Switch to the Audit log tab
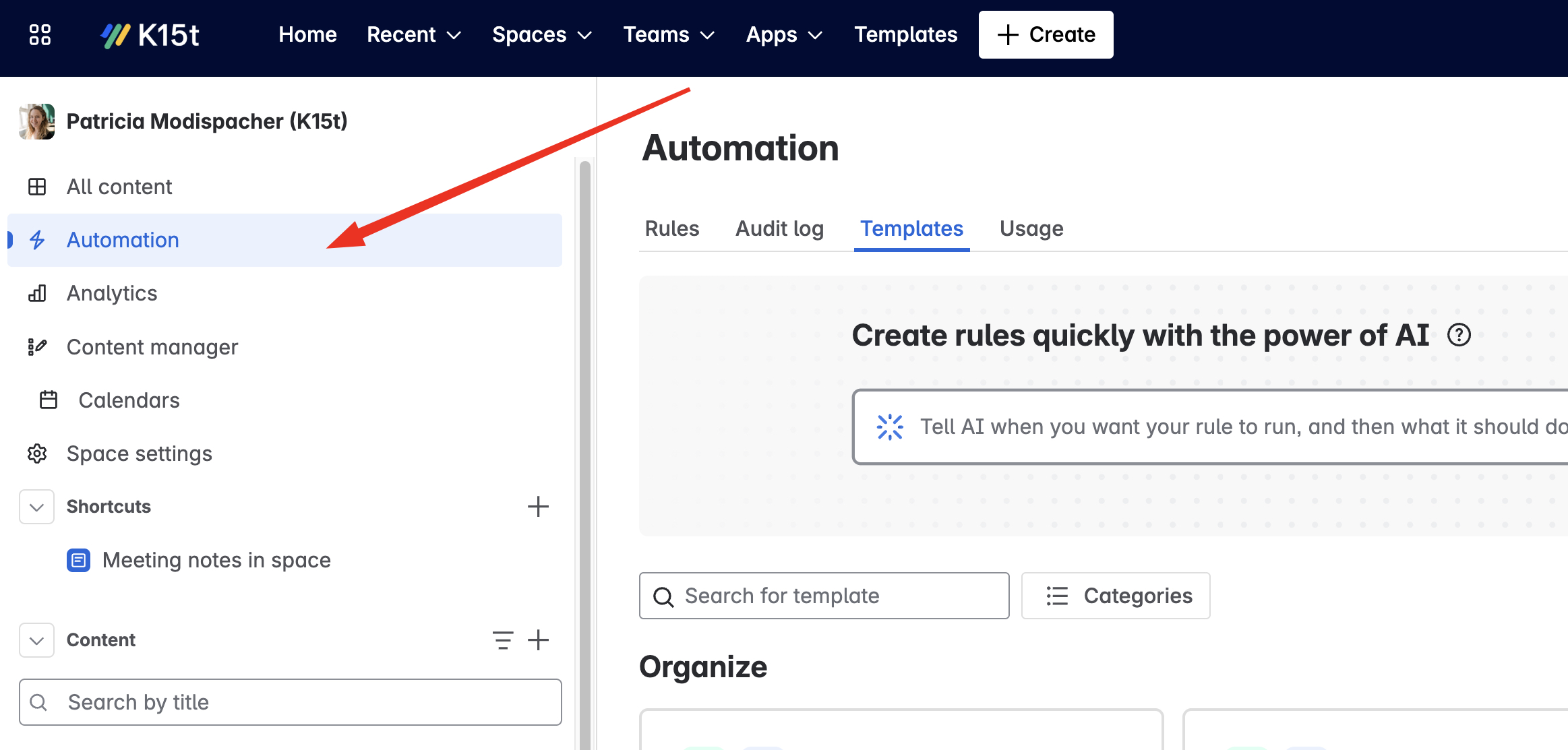Viewport: 1568px width, 750px height. pos(779,228)
